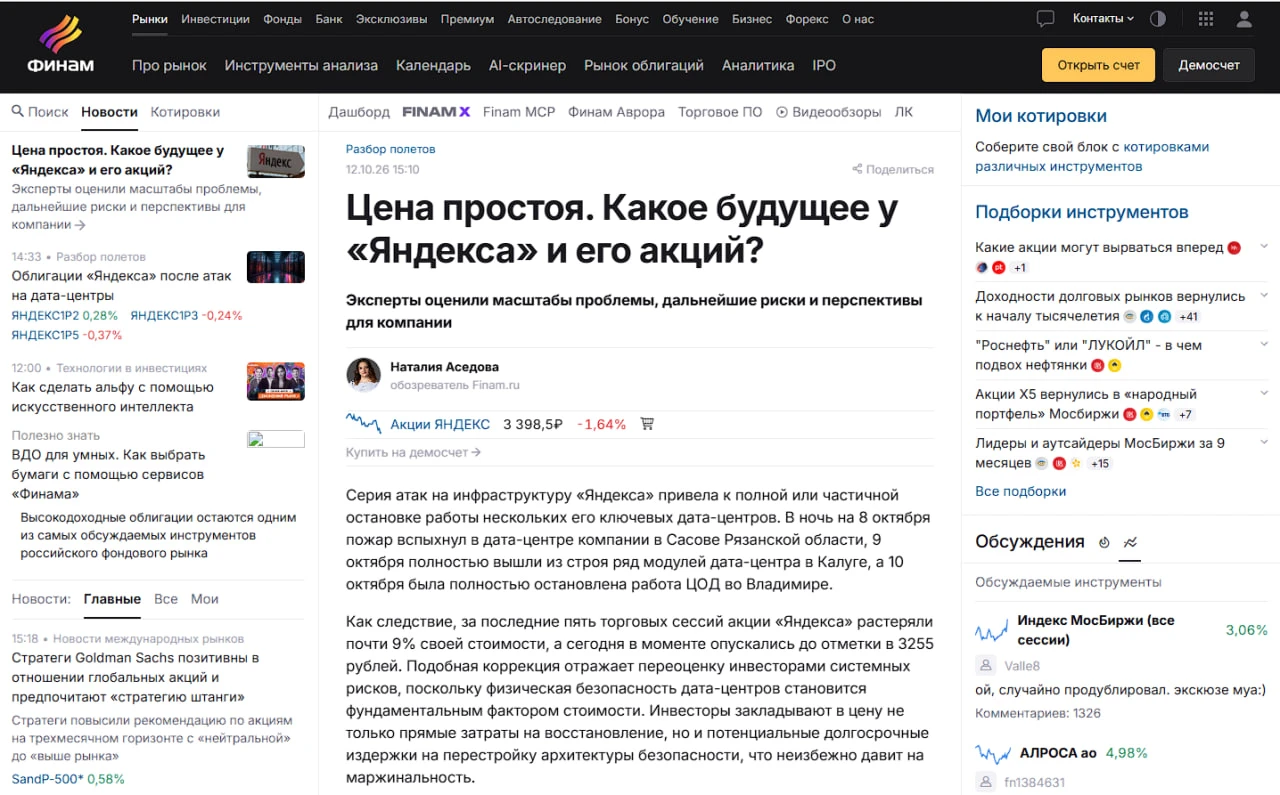The height and width of the screenshot is (795, 1280).
Task: Click user Valle8's avatar icon
Action: point(986,665)
